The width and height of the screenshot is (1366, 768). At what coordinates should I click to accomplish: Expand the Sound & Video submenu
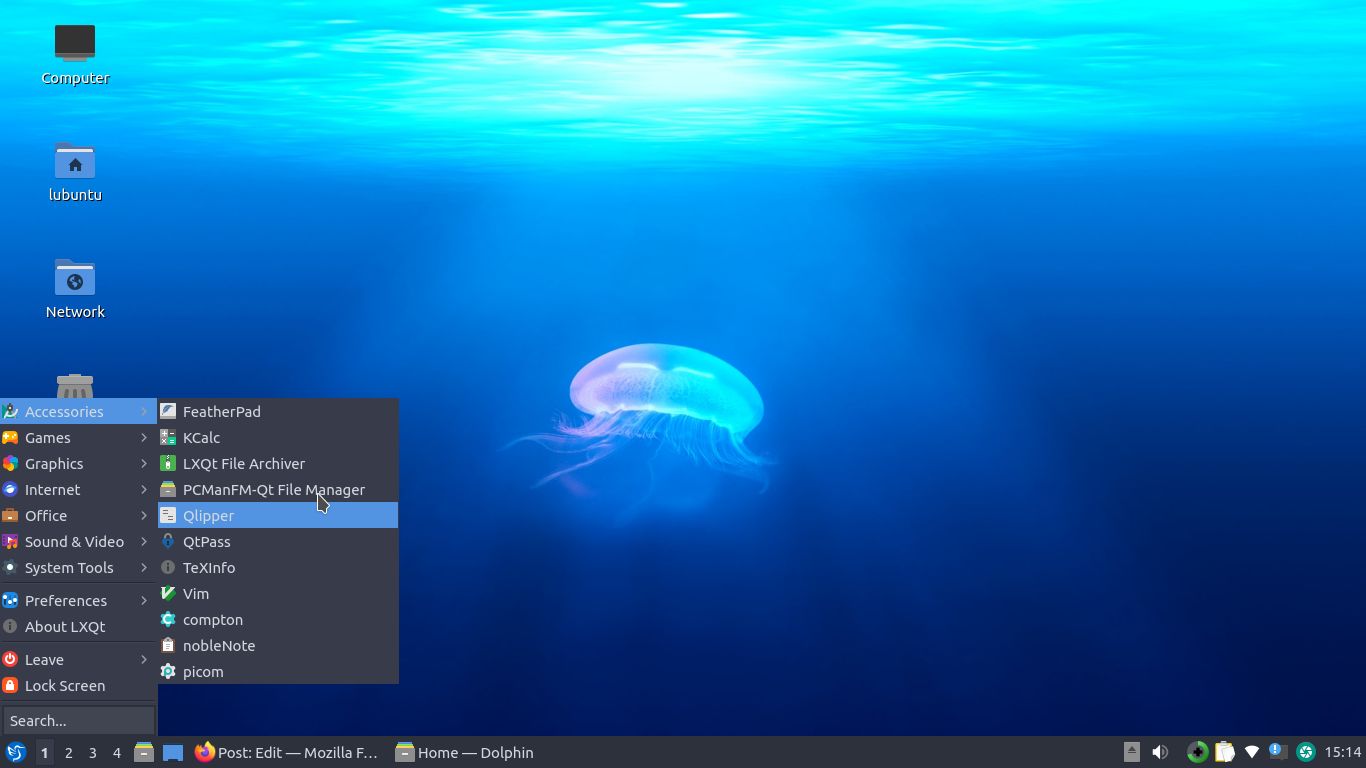pyautogui.click(x=78, y=541)
